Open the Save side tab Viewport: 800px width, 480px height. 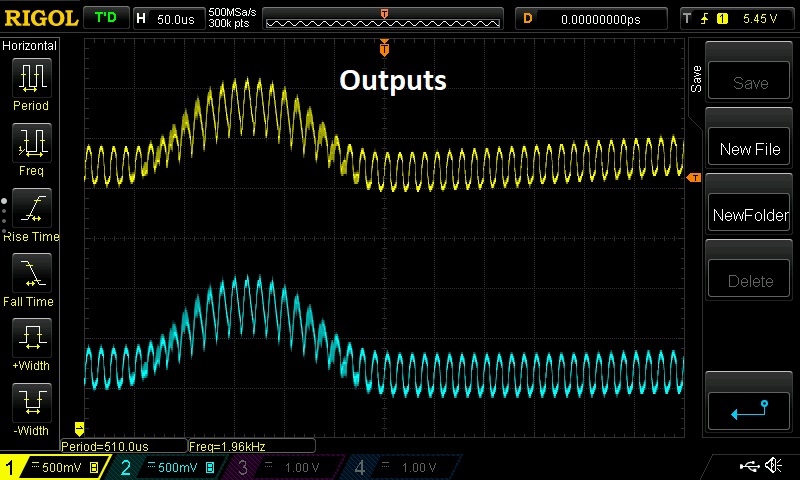point(696,79)
